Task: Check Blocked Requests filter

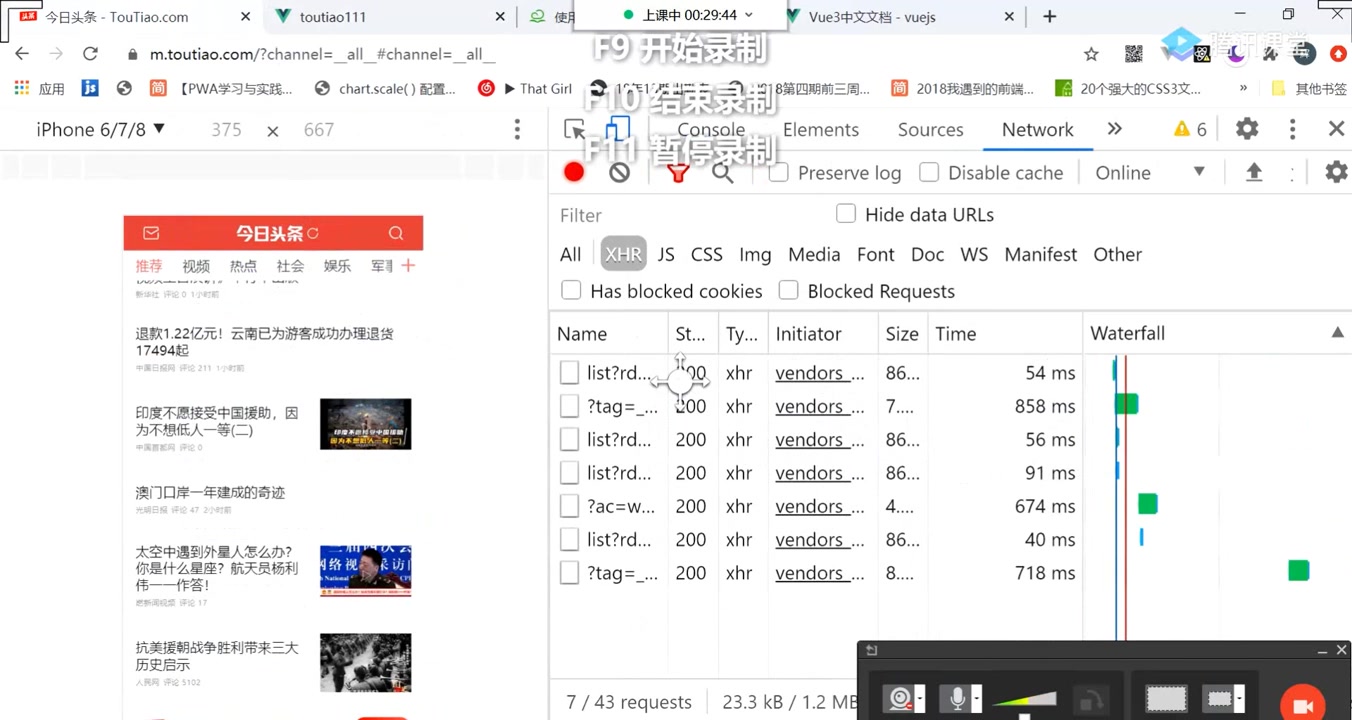Action: 789,290
